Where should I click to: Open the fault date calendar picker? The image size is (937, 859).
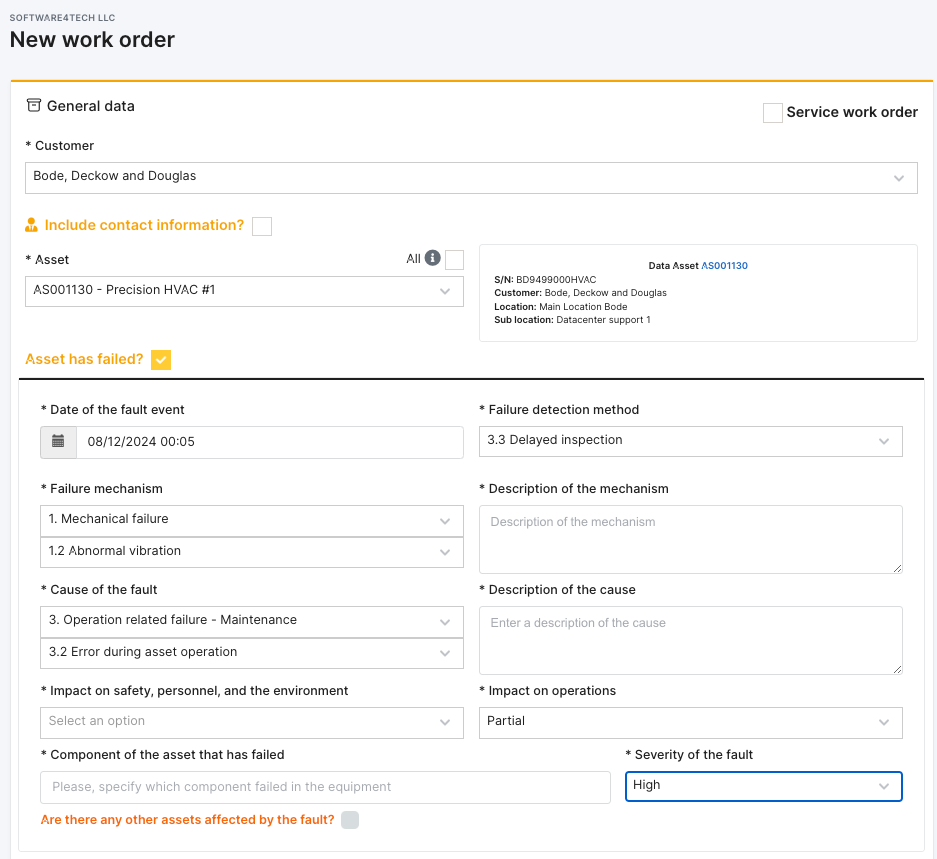tap(59, 442)
